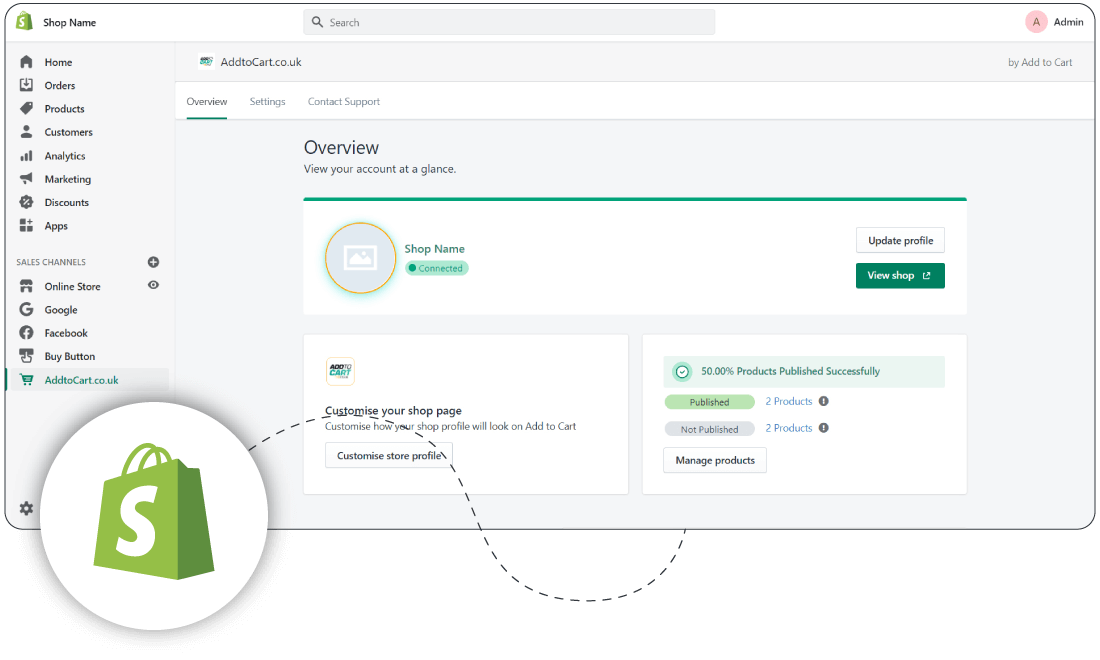Viewport: 1100px width, 660px height.
Task: Open the Orders page
Action: coord(60,86)
